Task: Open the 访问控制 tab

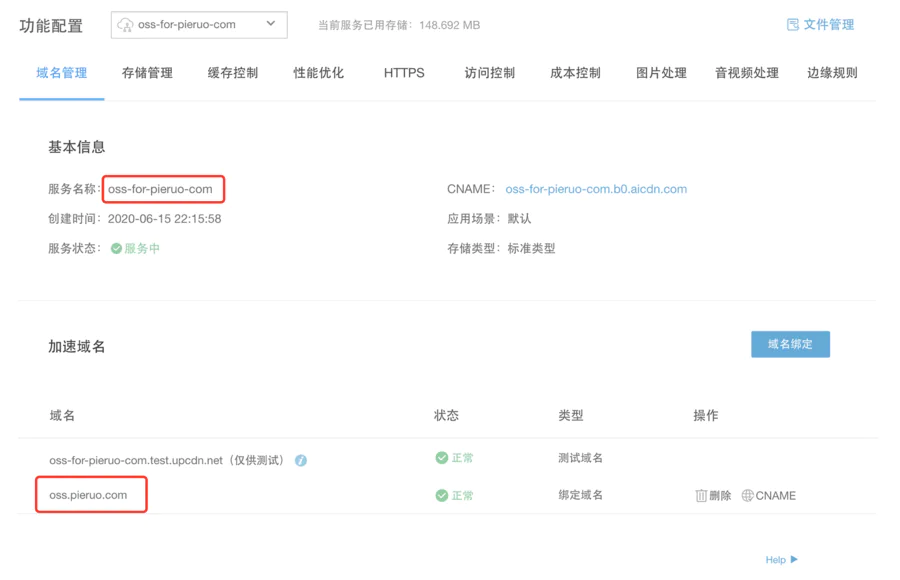Action: (x=490, y=73)
